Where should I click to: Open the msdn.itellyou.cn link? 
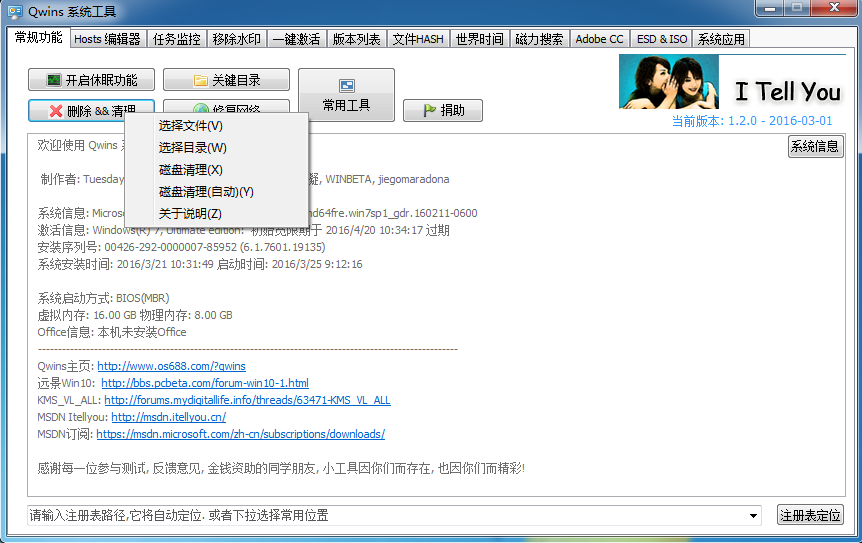[169, 417]
